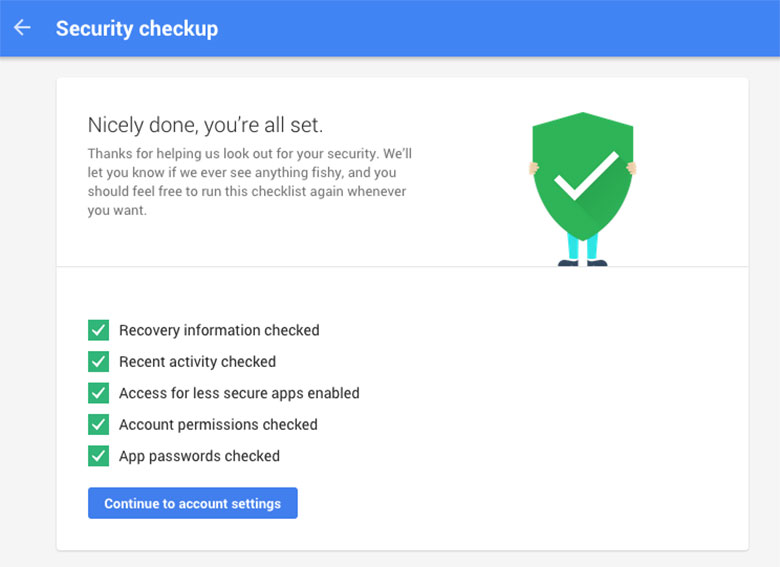Toggle the App passwords checked checkbox
Viewport: 780px width, 567px height.
(98, 456)
